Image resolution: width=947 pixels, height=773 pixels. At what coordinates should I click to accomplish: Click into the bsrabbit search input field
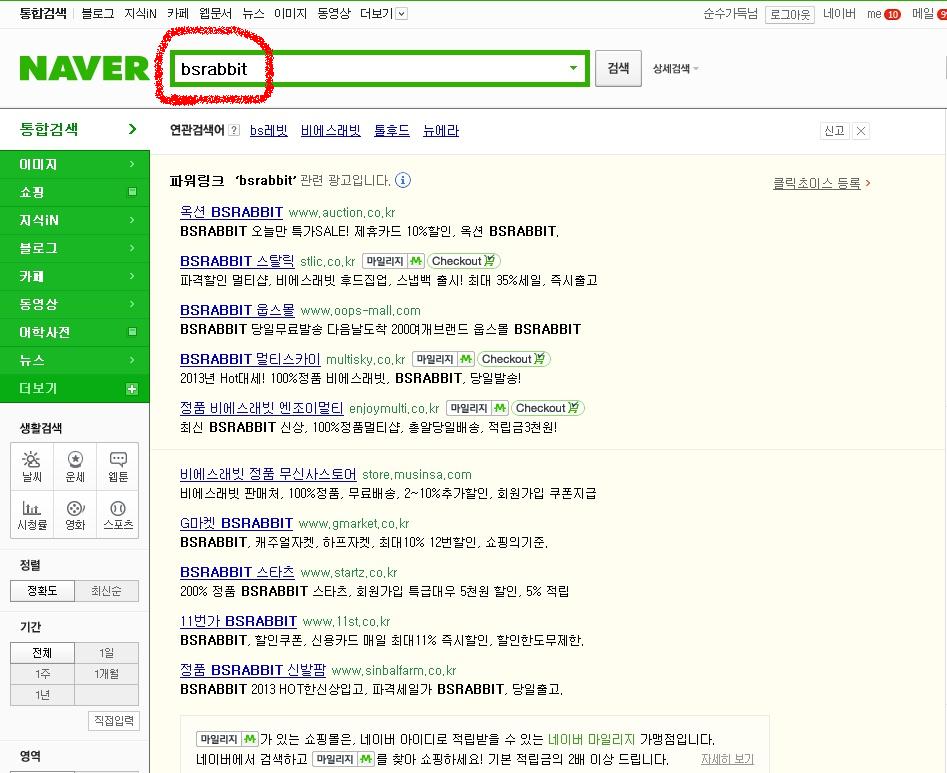(379, 68)
